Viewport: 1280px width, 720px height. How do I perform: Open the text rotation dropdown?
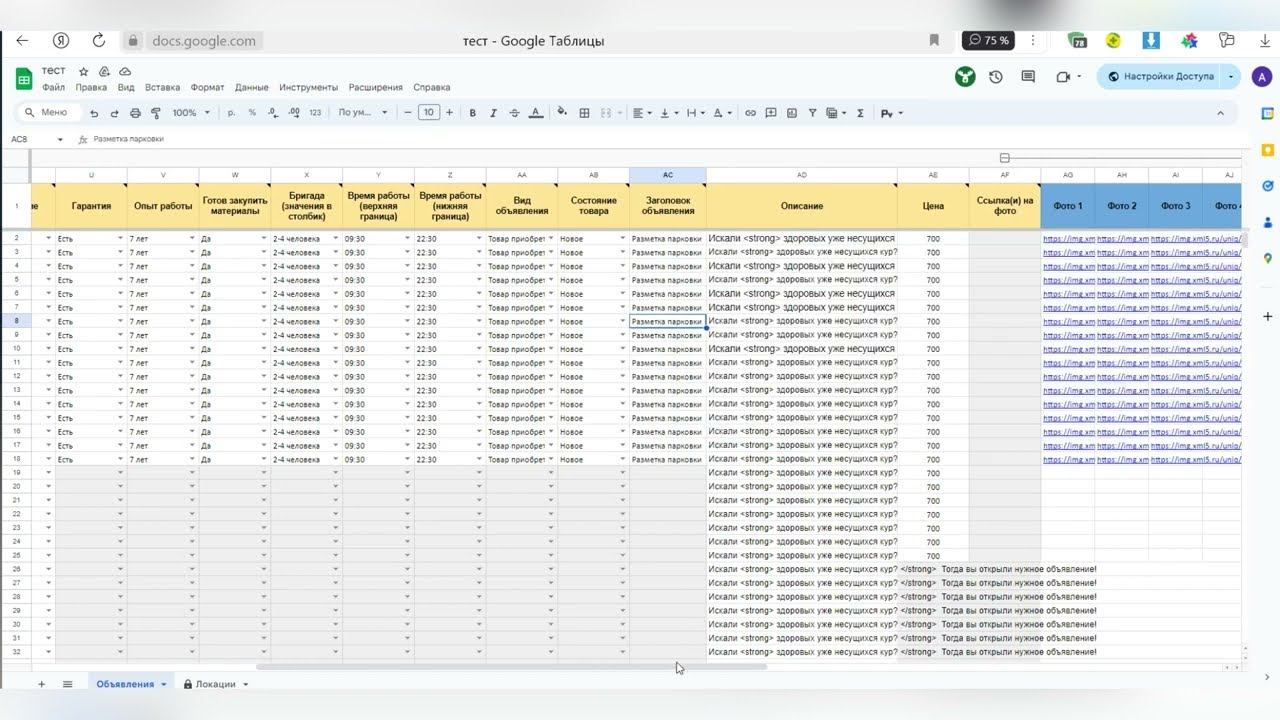(x=722, y=113)
